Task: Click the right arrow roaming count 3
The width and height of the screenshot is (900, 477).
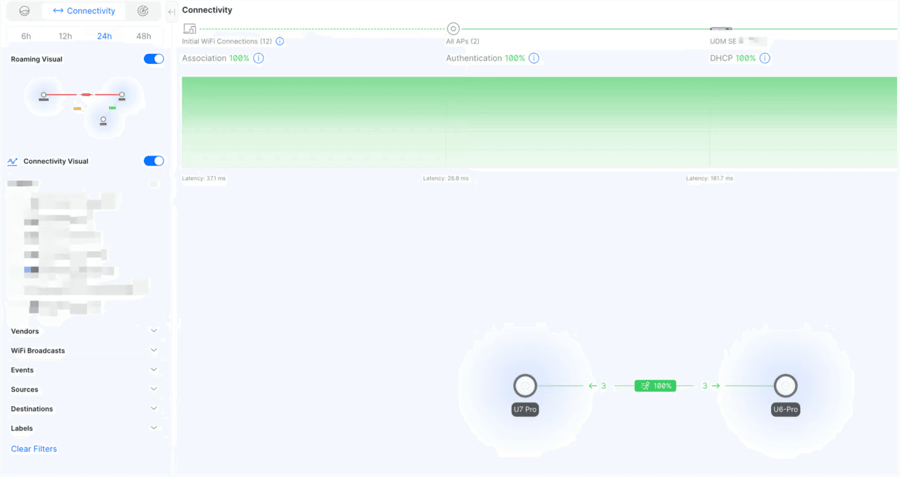Action: 711,386
